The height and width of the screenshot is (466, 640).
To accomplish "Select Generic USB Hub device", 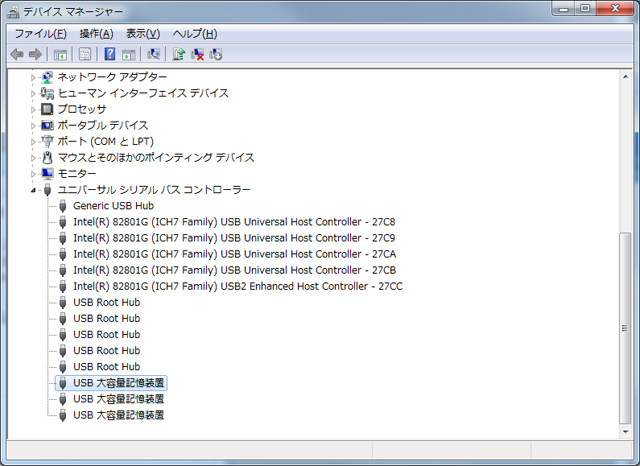I will pyautogui.click(x=113, y=206).
